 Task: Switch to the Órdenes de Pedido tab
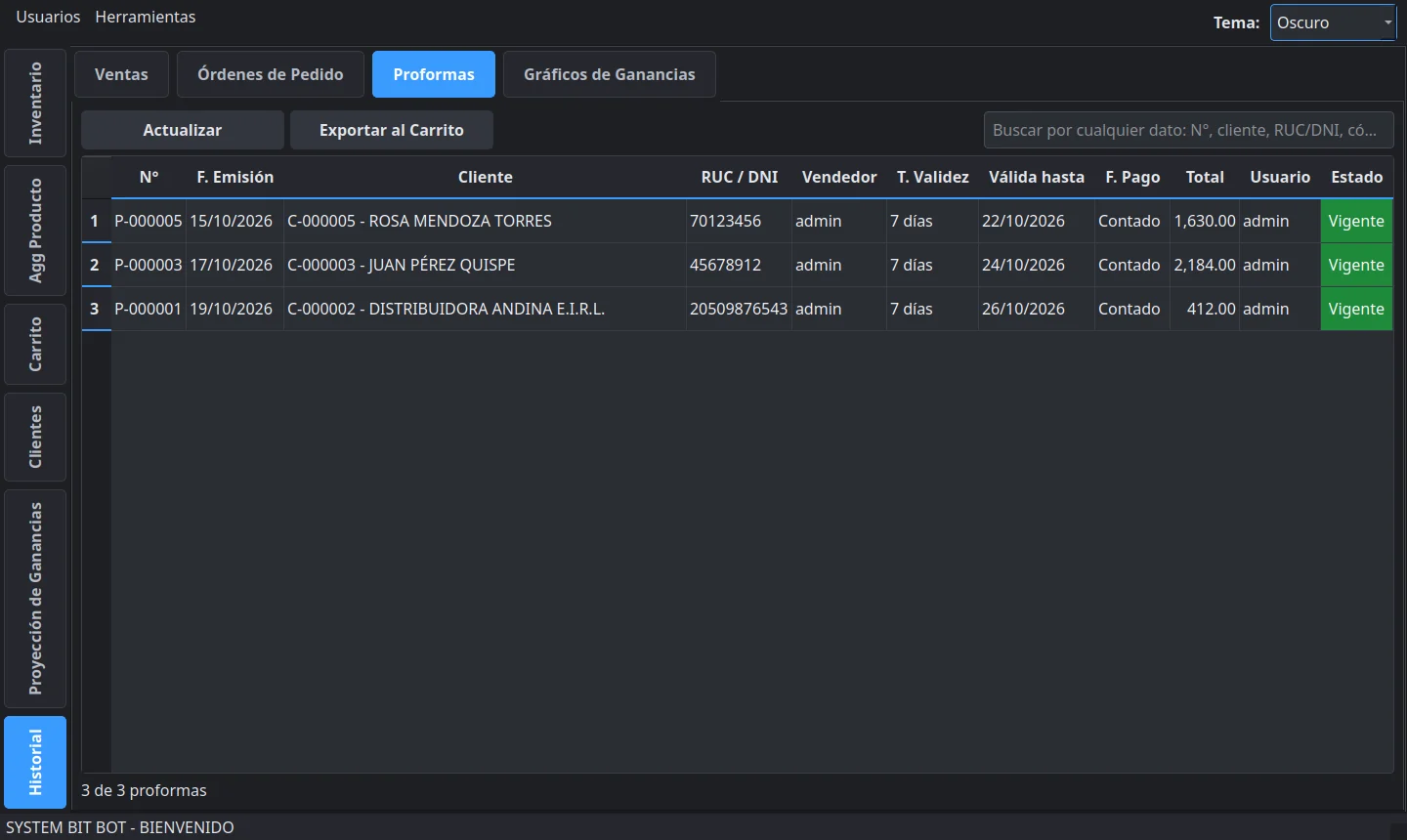pyautogui.click(x=271, y=74)
